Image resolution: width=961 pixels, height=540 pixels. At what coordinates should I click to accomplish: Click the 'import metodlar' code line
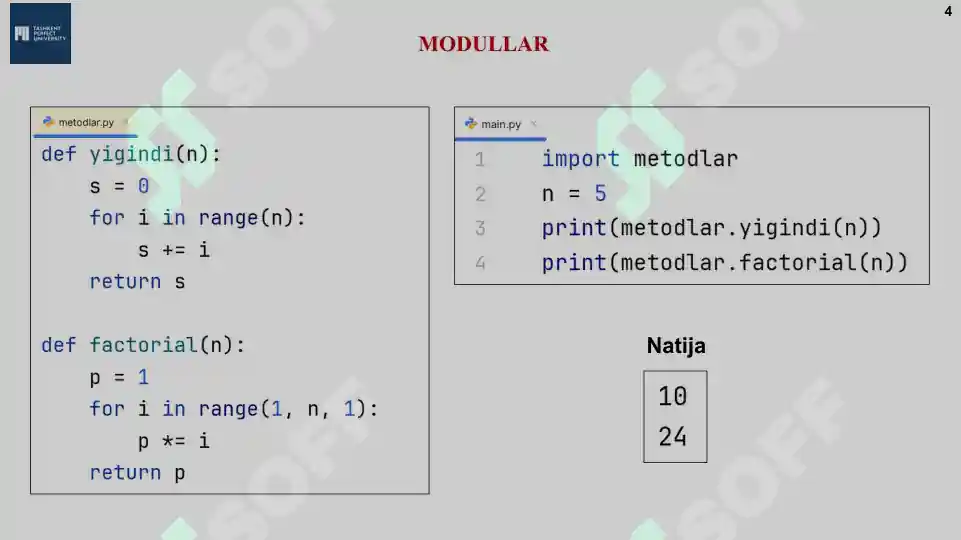(x=639, y=159)
